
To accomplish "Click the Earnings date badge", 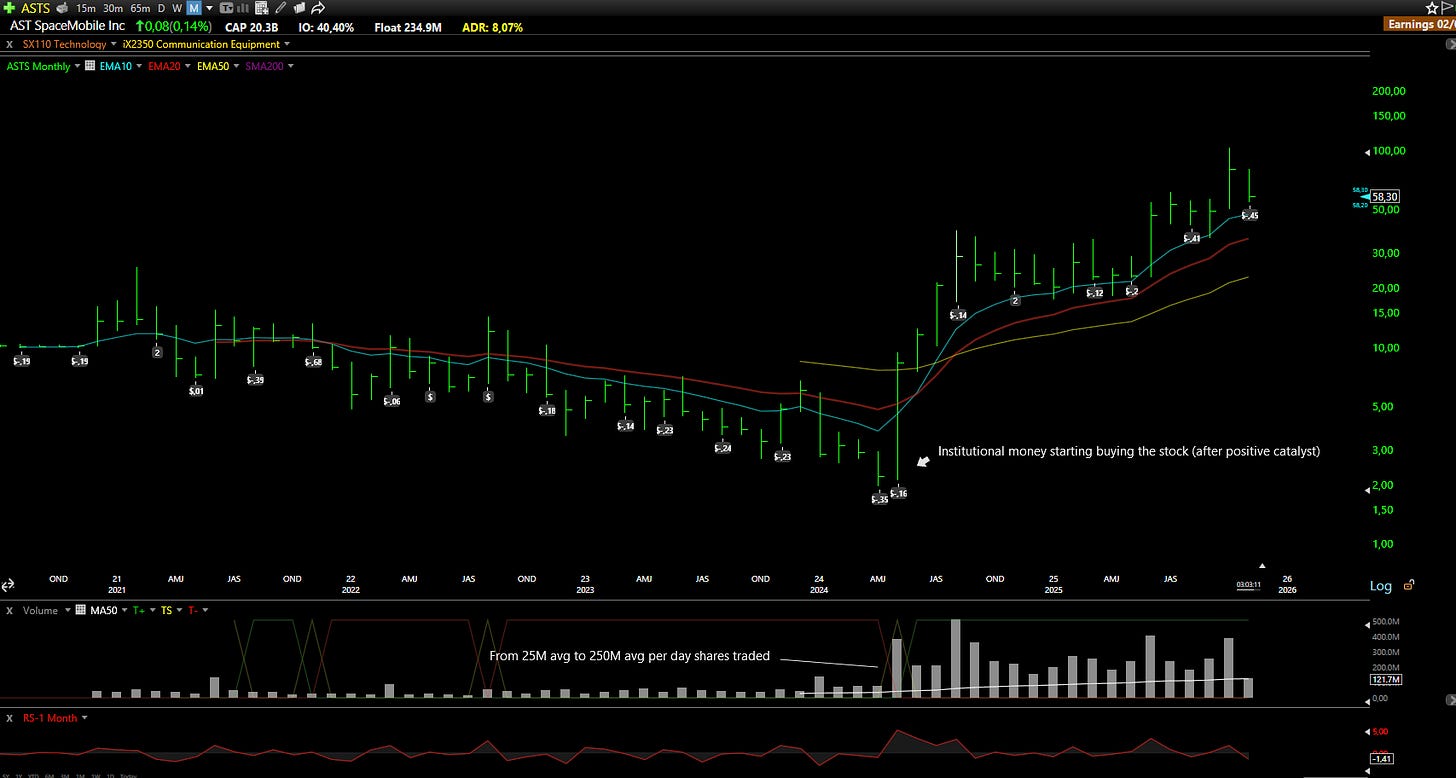I will (1420, 24).
